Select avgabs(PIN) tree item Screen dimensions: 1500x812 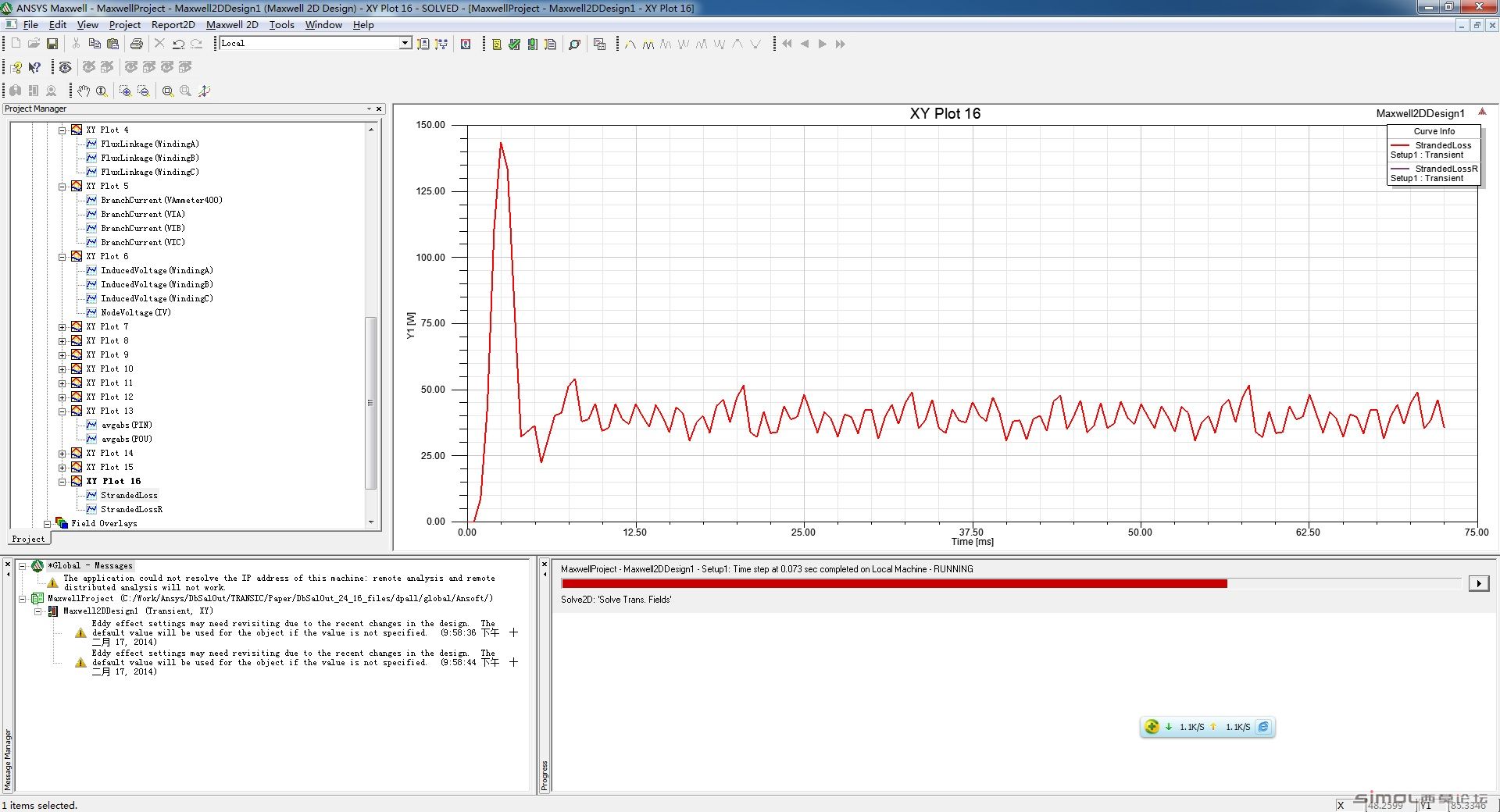127,425
